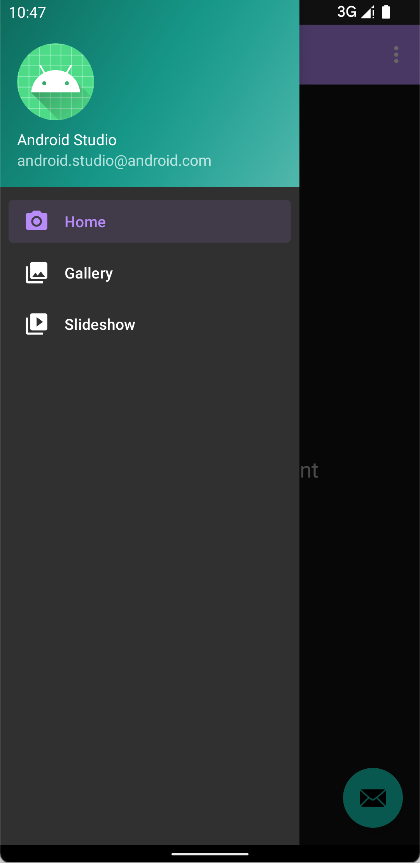The image size is (420, 863).
Task: Tap the cellular signal icon
Action: tap(367, 12)
